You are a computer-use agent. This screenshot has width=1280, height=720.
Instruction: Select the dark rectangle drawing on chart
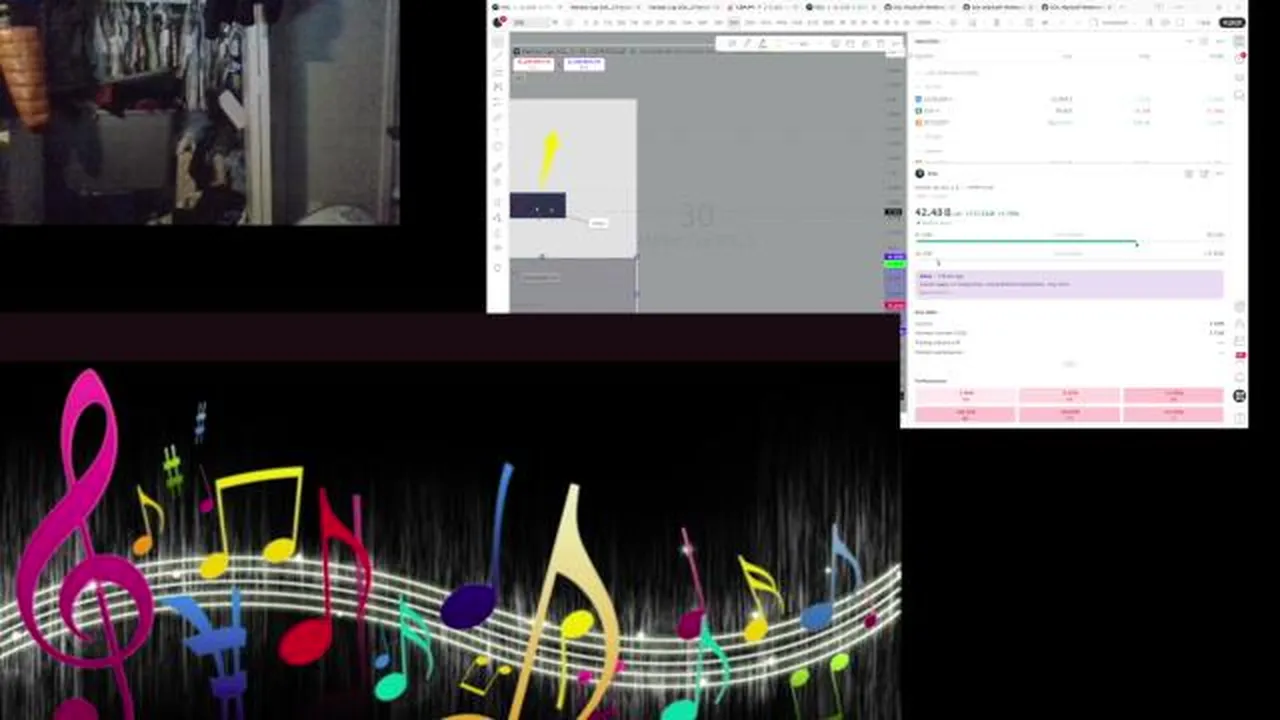coord(538,205)
